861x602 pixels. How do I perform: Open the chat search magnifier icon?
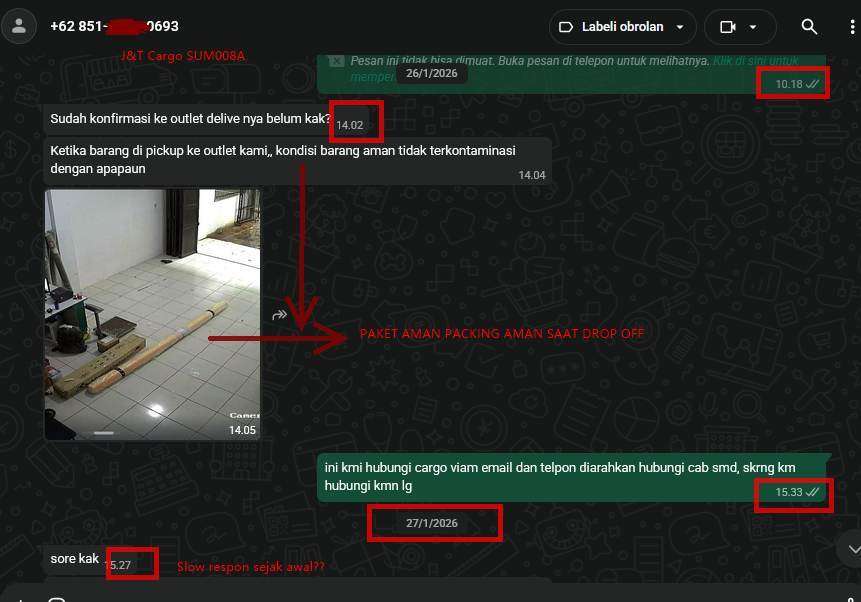809,27
